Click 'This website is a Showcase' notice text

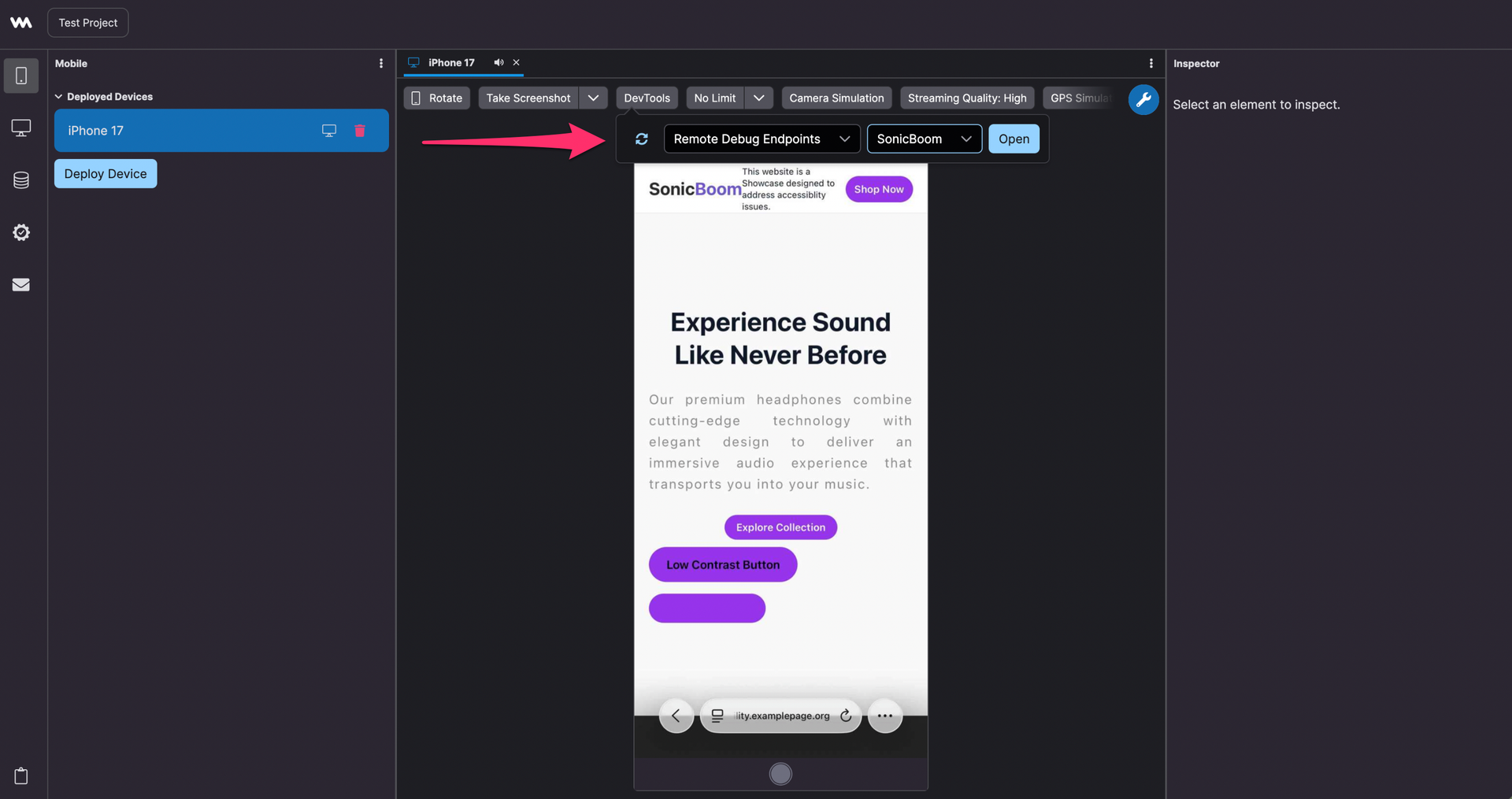[x=787, y=189]
